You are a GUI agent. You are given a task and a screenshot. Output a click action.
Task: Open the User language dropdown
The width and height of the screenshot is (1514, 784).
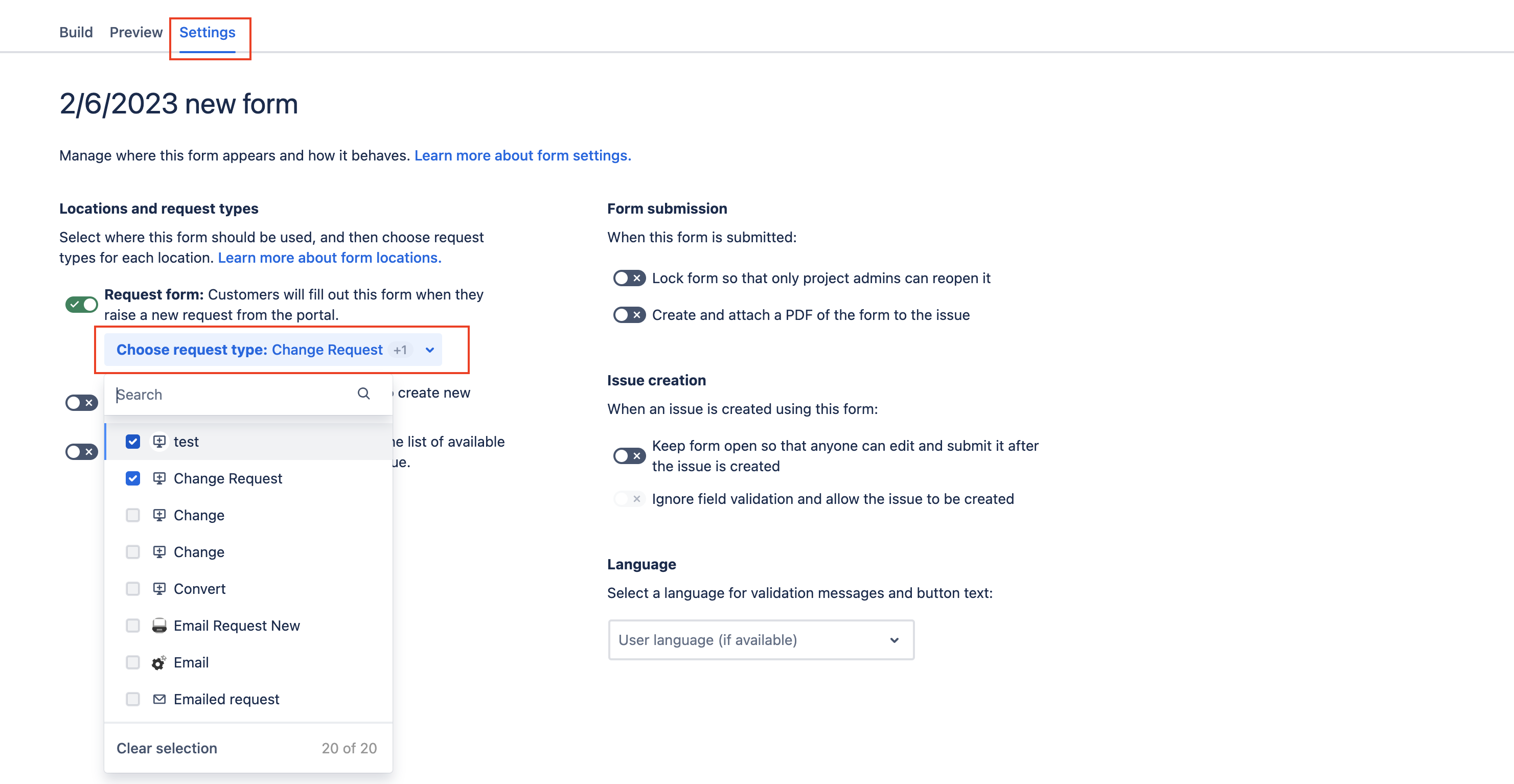[x=761, y=640]
